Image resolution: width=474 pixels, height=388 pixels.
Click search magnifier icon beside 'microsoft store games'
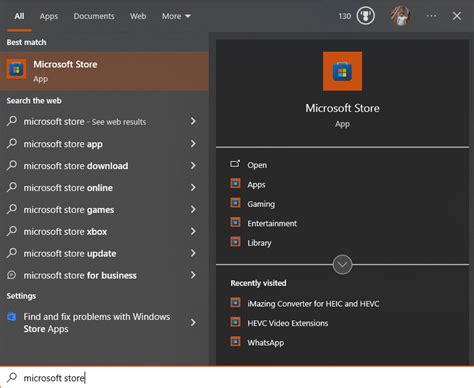[x=12, y=209]
